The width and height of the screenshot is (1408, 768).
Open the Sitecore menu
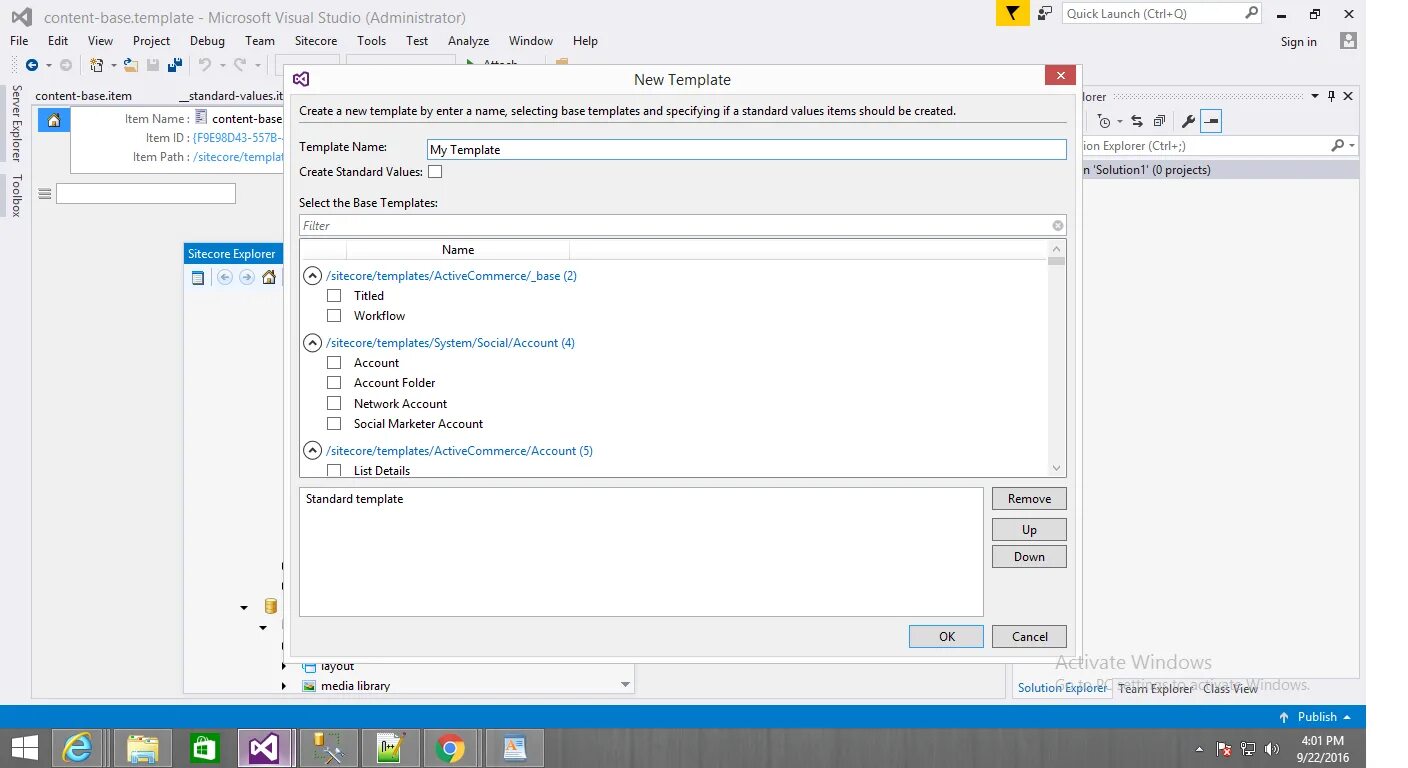pyautogui.click(x=316, y=41)
